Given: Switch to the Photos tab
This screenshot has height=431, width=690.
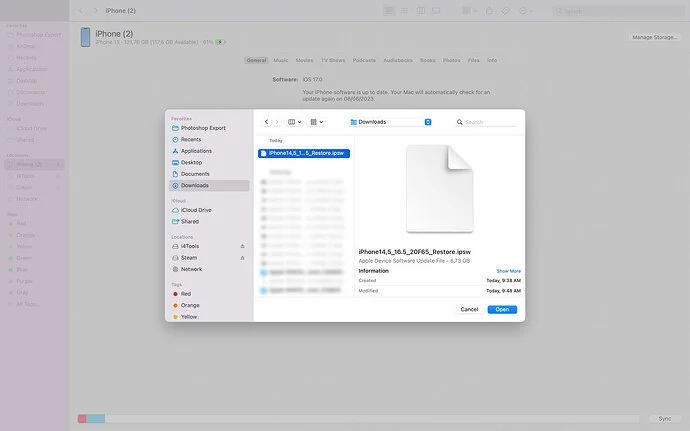Looking at the screenshot, I should [x=451, y=60].
